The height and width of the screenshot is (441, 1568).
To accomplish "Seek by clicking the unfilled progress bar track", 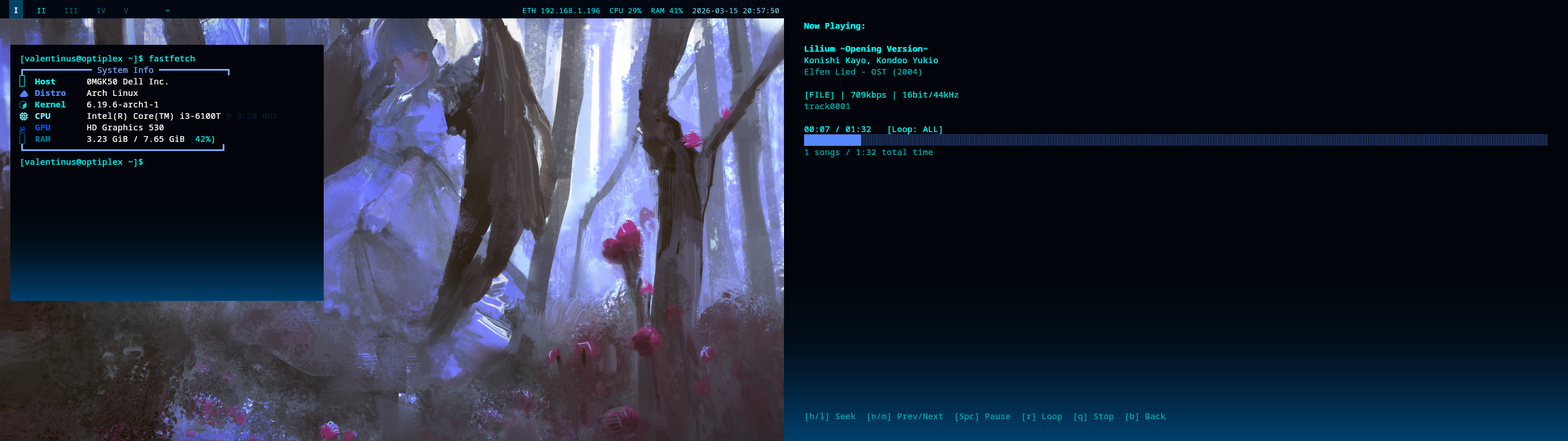I will (1204, 140).
